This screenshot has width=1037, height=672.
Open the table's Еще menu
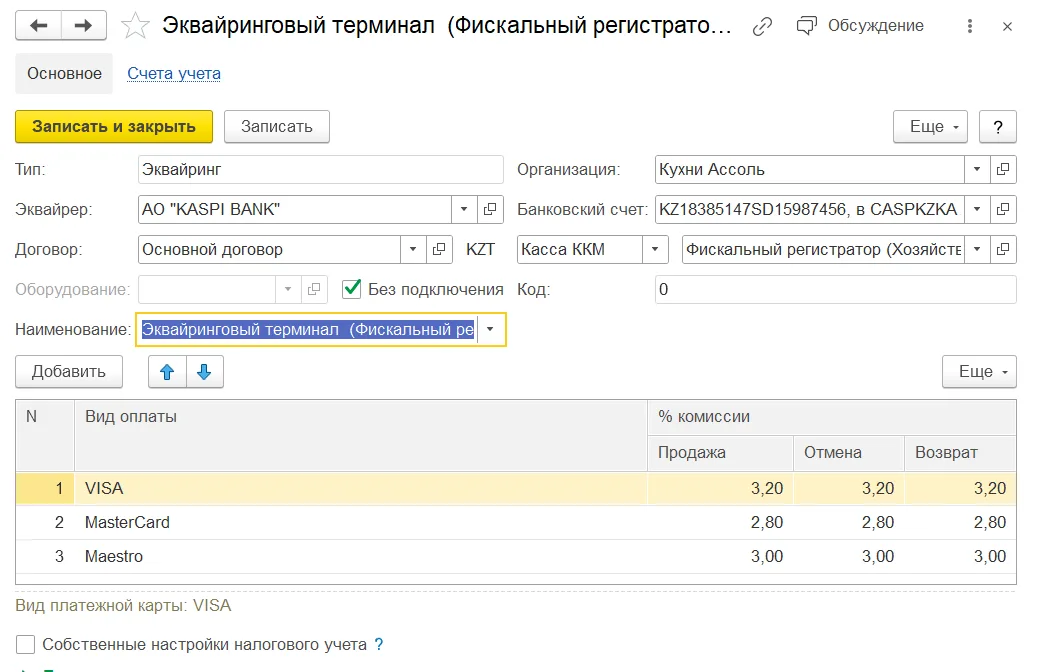point(979,372)
